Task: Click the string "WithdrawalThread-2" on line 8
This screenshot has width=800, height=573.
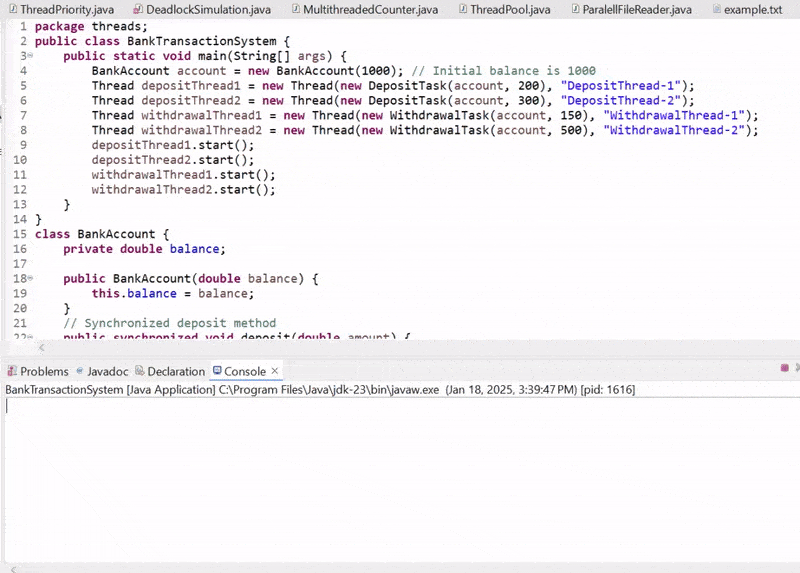Action: pos(674,130)
